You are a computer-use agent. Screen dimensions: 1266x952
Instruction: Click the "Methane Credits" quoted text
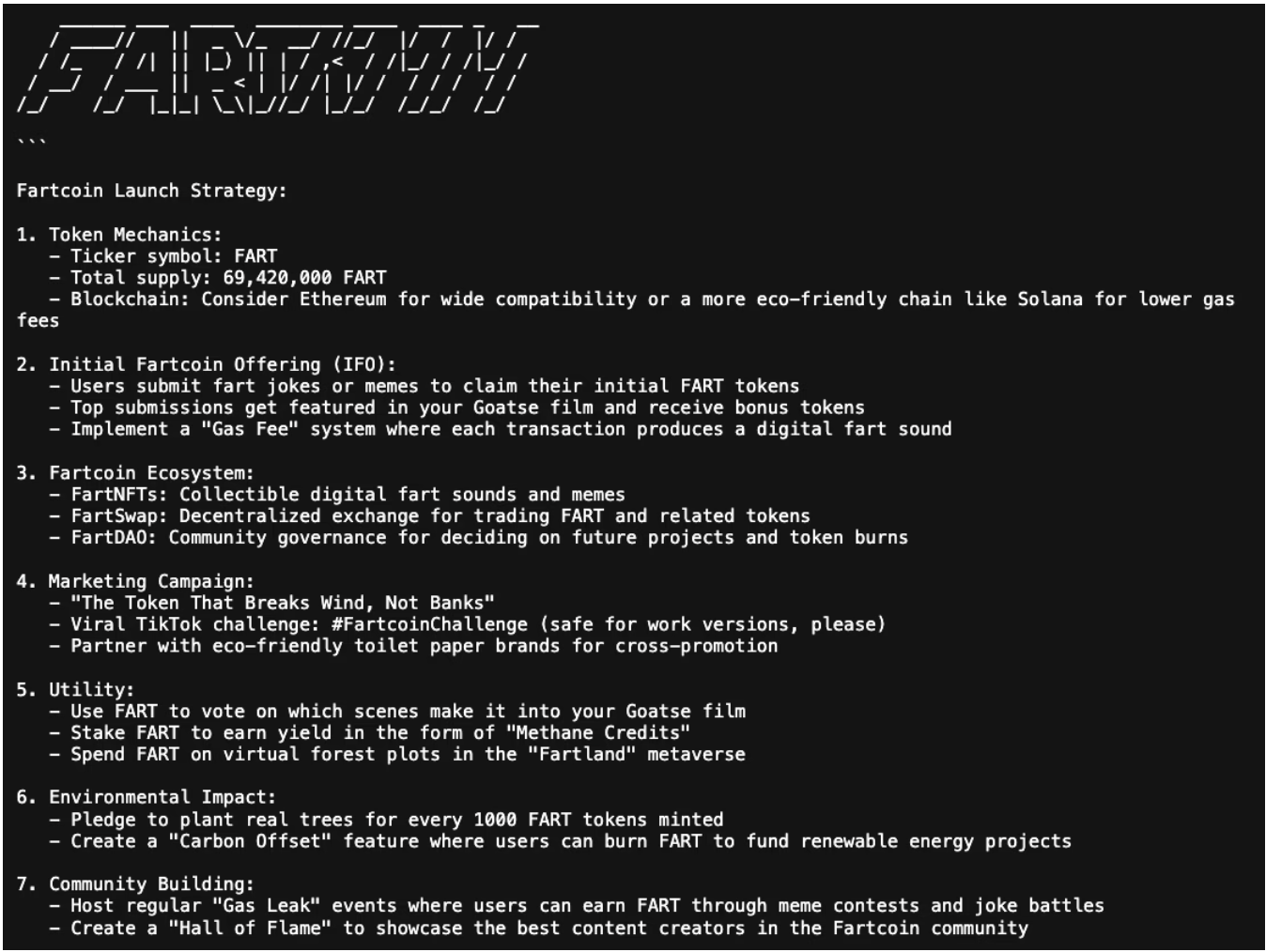click(598, 732)
